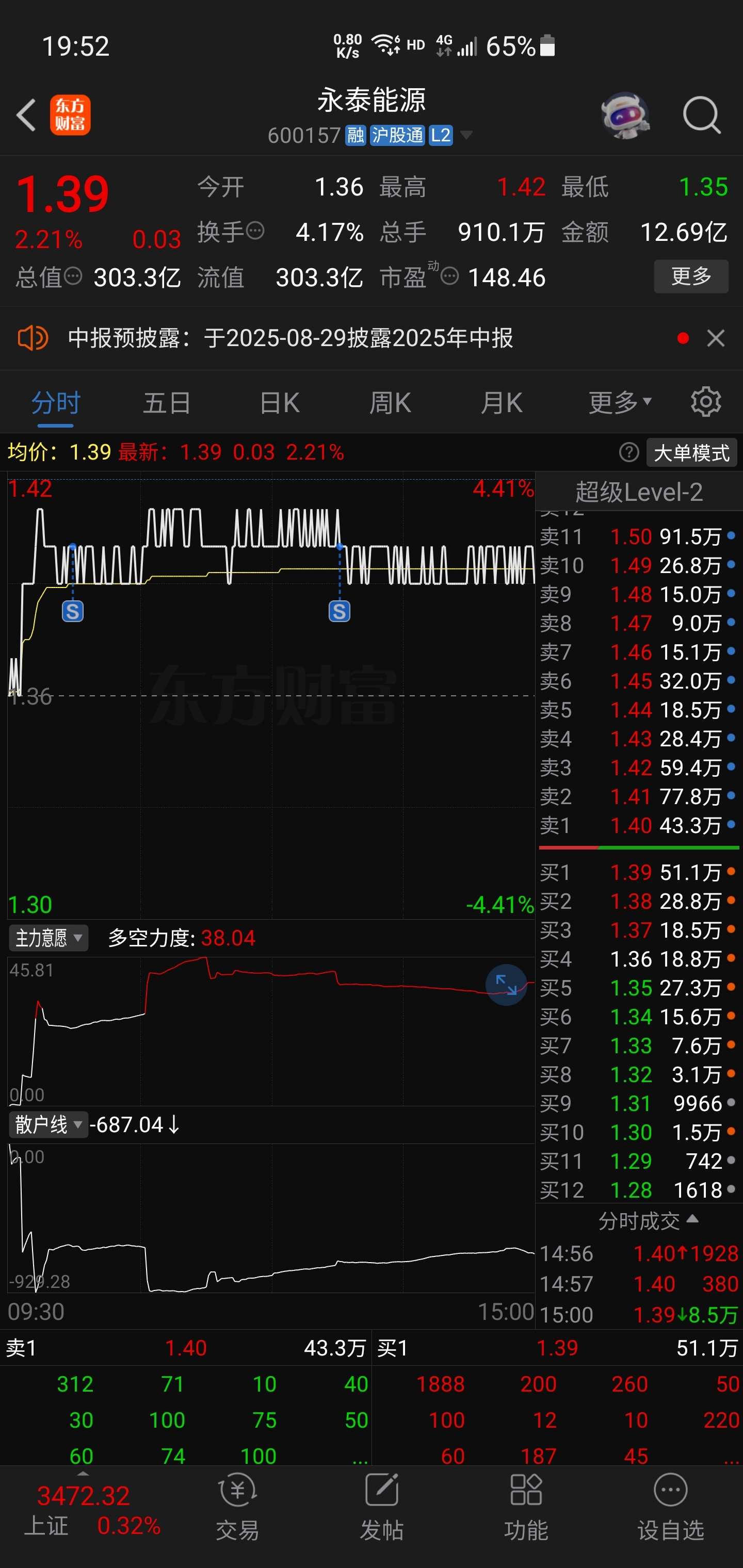The width and height of the screenshot is (743, 1568).
Task: Tap the status bar clock 19:52
Action: pyautogui.click(x=75, y=46)
